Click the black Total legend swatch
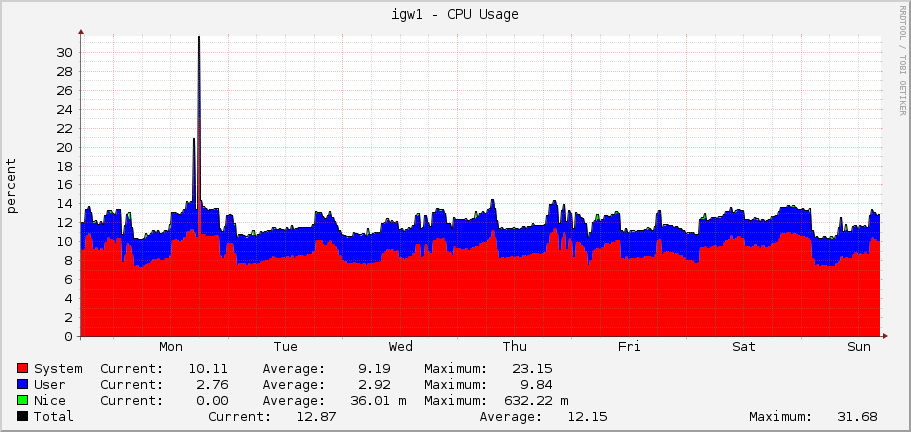 23,417
